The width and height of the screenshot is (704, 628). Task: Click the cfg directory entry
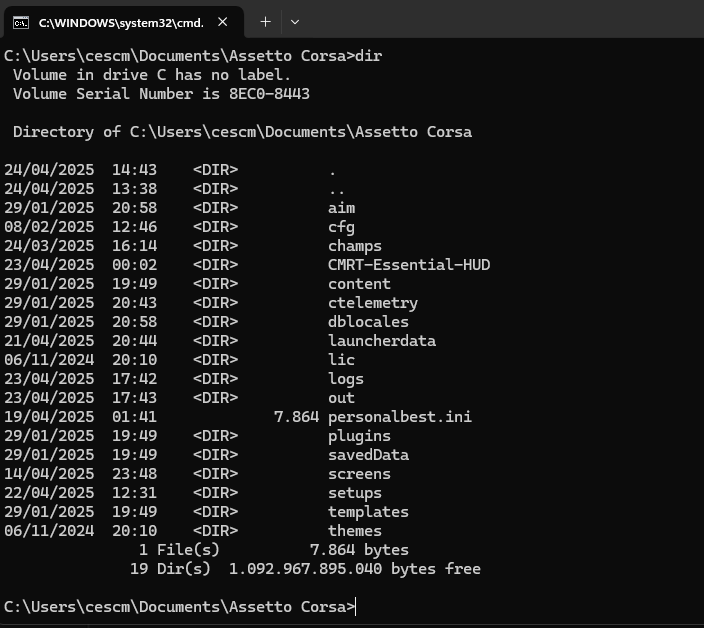(x=341, y=227)
